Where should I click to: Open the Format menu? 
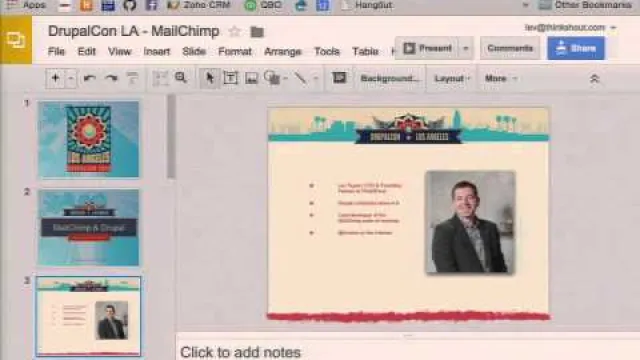(x=235, y=51)
